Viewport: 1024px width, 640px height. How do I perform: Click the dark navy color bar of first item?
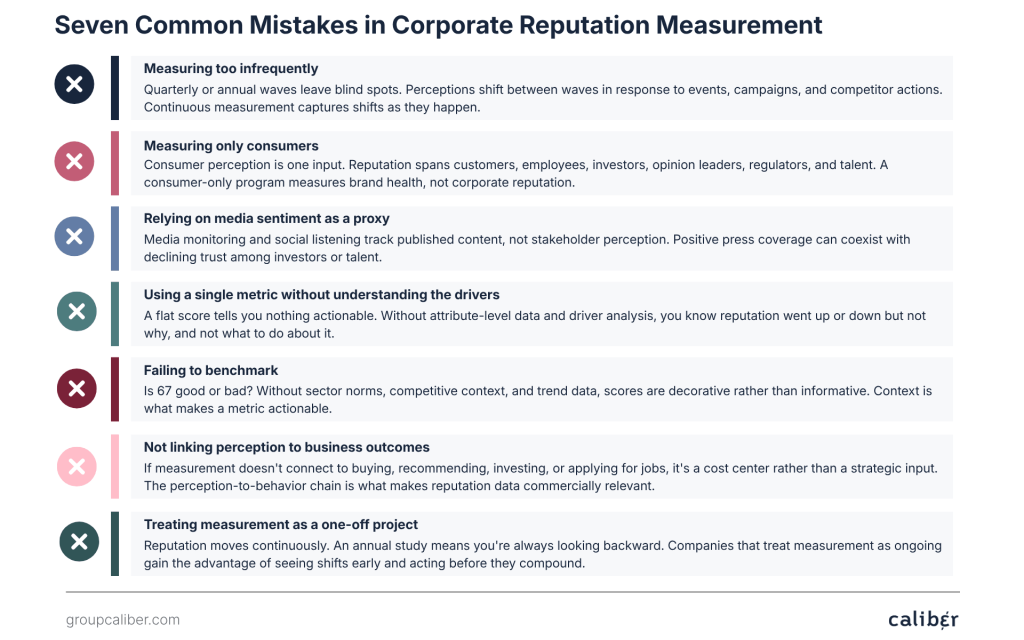[115, 88]
